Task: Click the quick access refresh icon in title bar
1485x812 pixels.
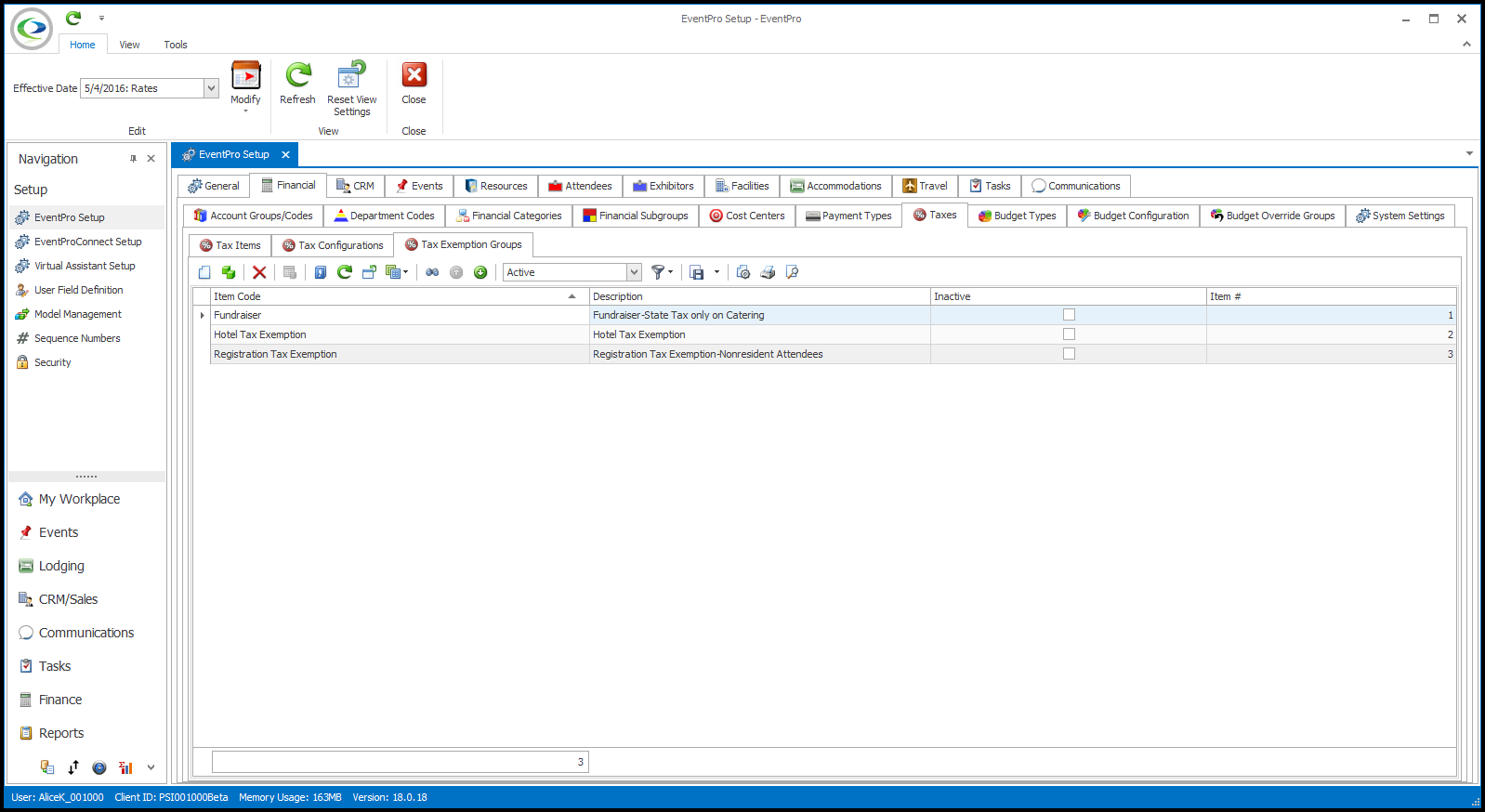Action: (x=73, y=18)
